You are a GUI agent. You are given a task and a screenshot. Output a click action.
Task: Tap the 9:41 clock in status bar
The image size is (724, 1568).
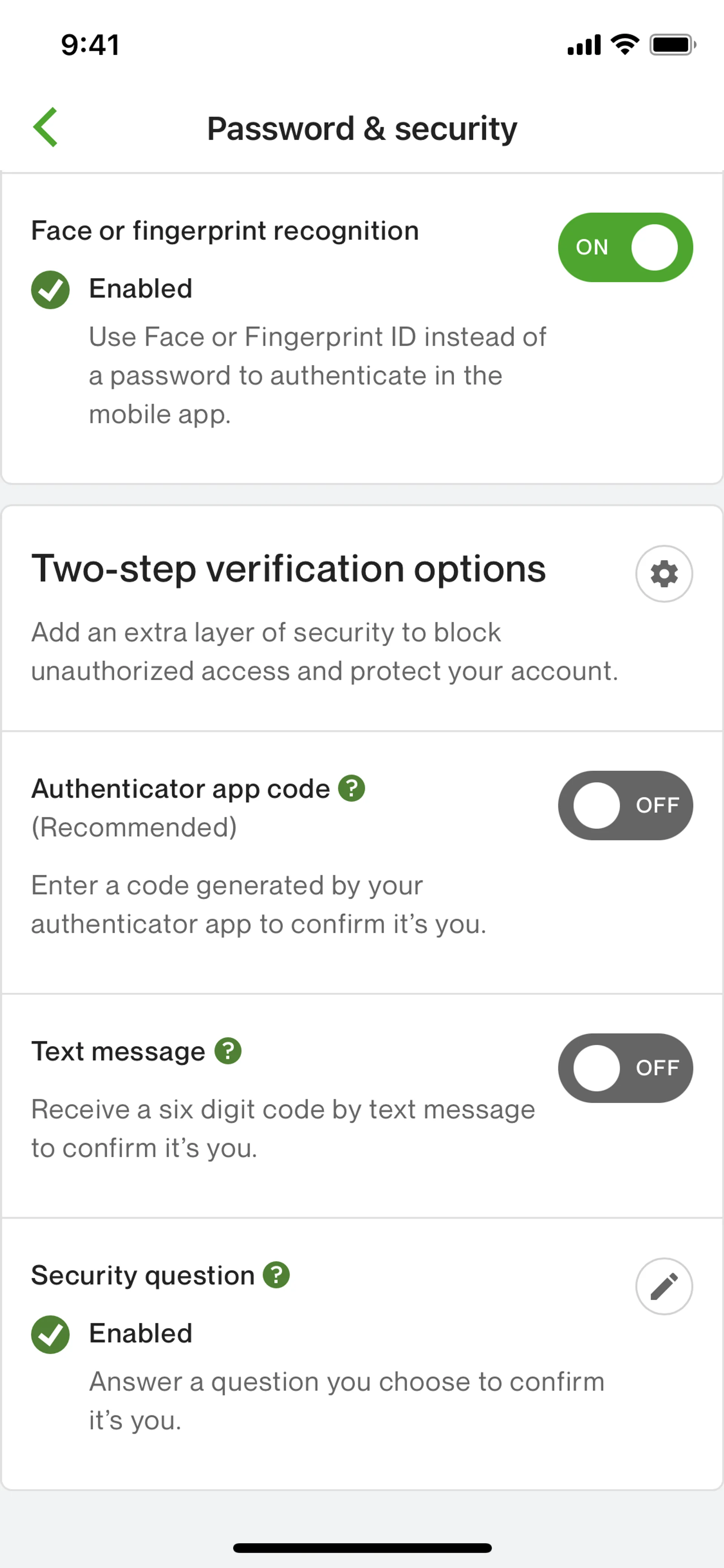pyautogui.click(x=90, y=45)
